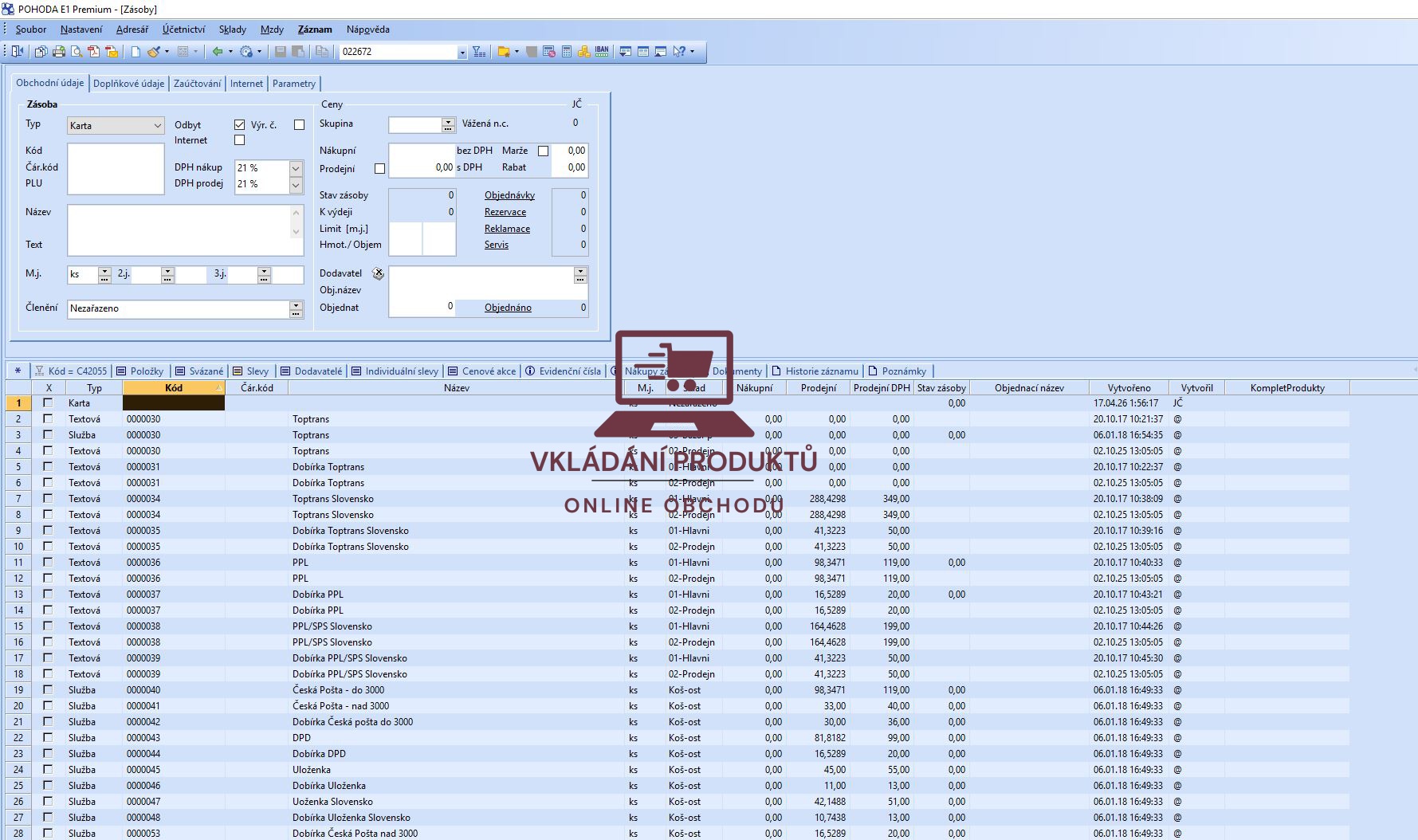Viewport: 1418px width, 840px height.
Task: Open the Cenové akce bottom tab
Action: pos(482,371)
